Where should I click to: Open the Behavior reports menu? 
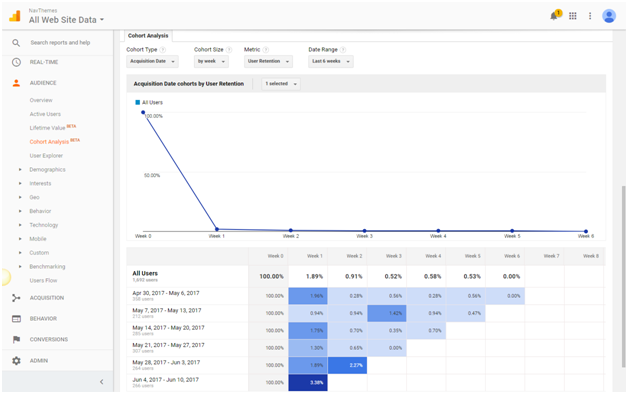point(43,319)
